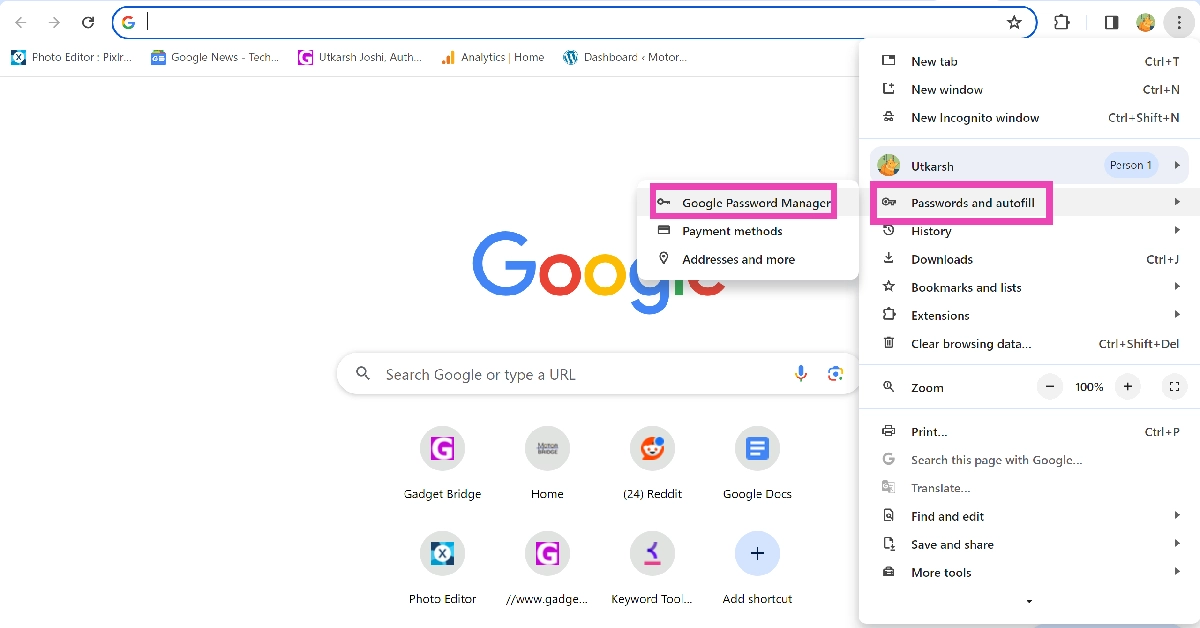Enter fullscreen mode from the Zoom row

tap(1174, 387)
